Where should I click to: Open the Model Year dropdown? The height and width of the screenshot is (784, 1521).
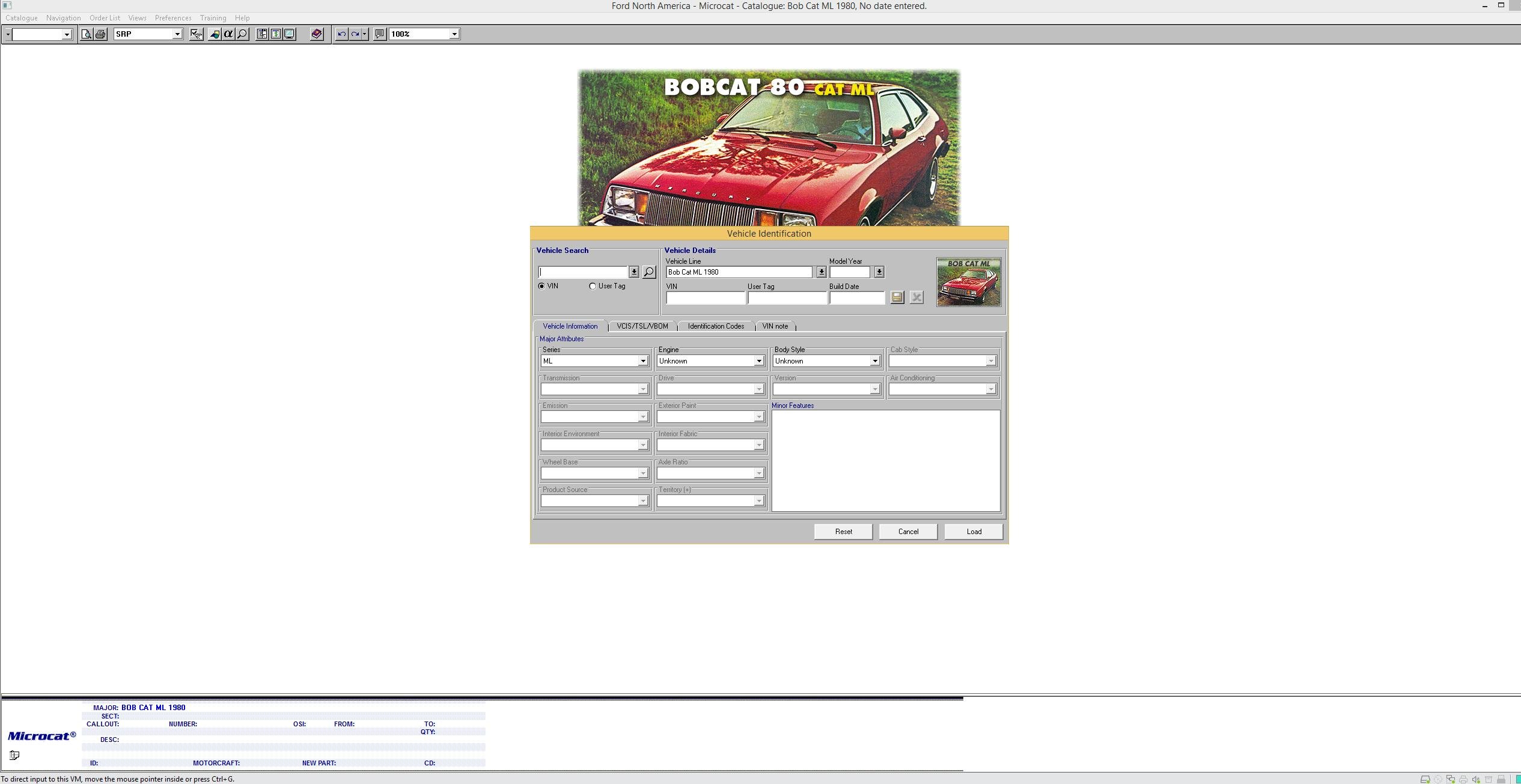[x=879, y=272]
